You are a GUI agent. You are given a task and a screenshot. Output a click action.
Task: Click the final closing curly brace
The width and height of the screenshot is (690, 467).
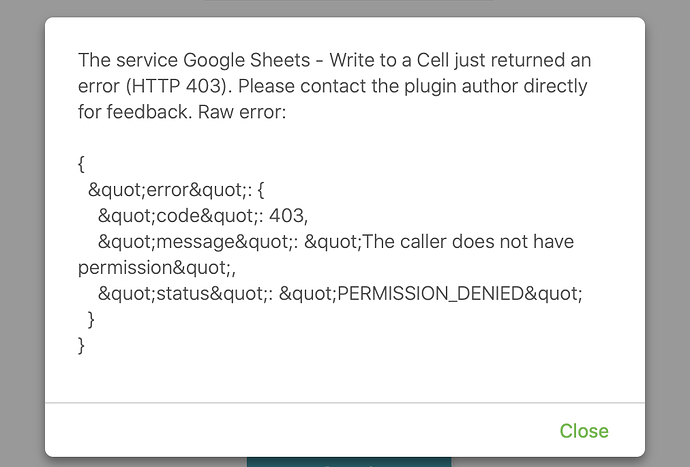click(x=81, y=346)
